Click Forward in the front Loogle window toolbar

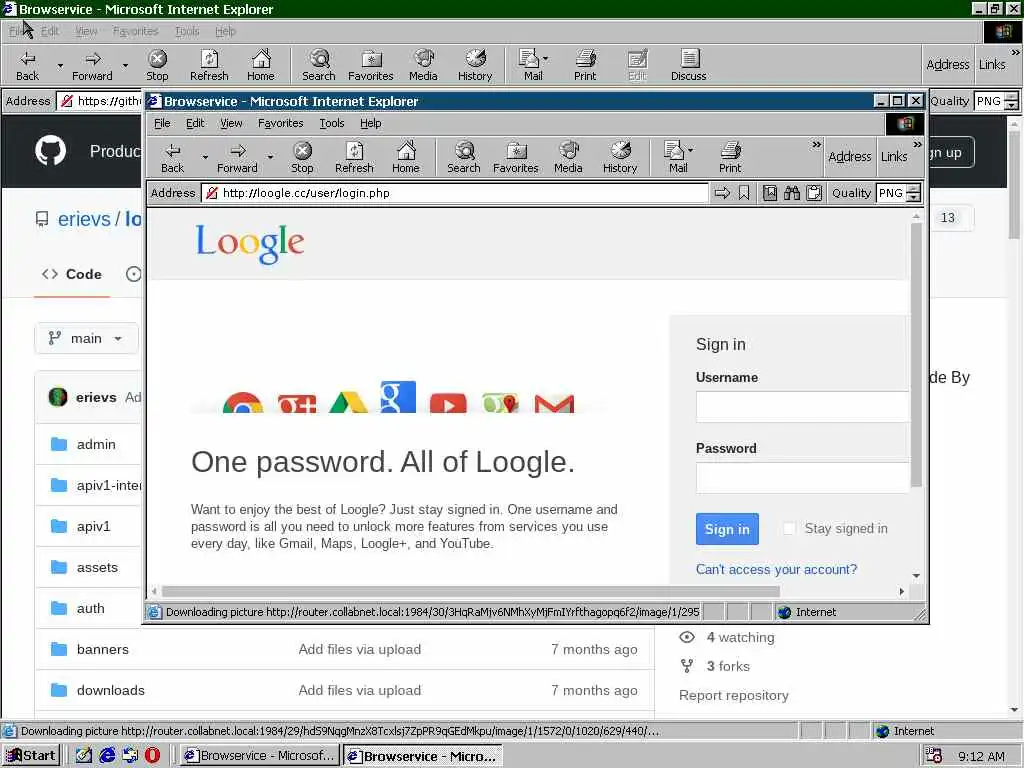click(x=237, y=157)
